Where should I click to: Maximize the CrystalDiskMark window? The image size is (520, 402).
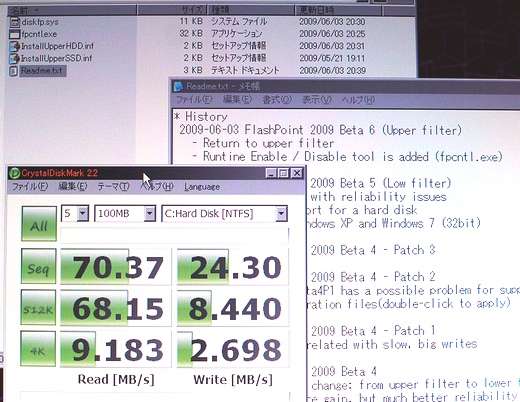[x=284, y=173]
